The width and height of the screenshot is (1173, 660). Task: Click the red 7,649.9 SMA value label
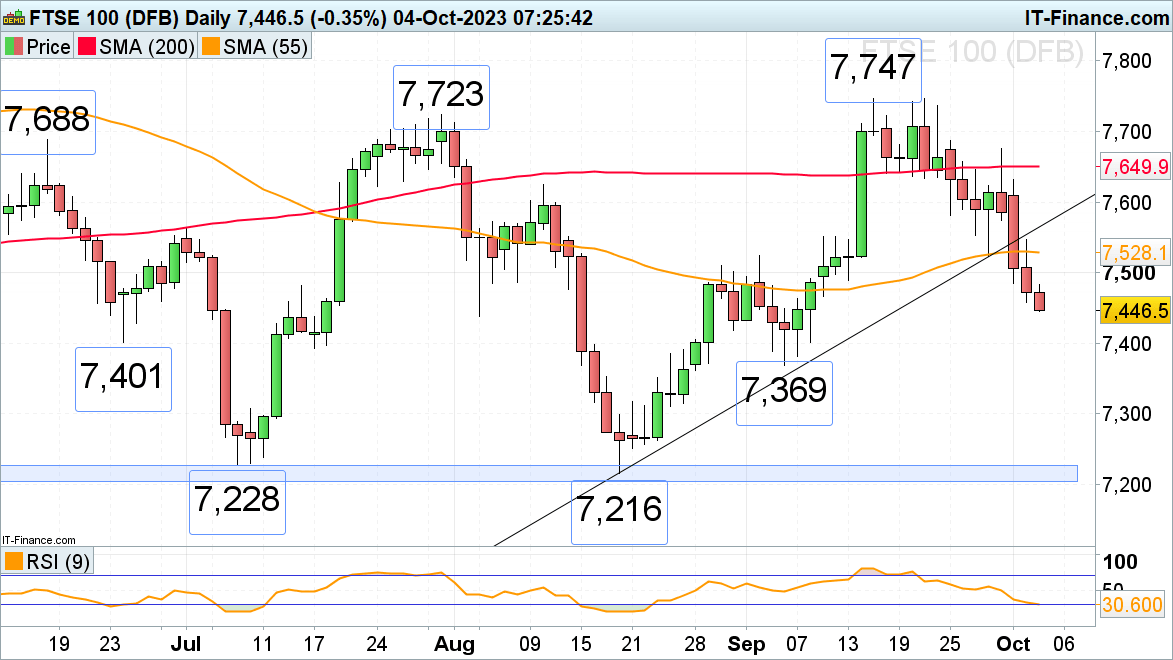[x=1135, y=166]
